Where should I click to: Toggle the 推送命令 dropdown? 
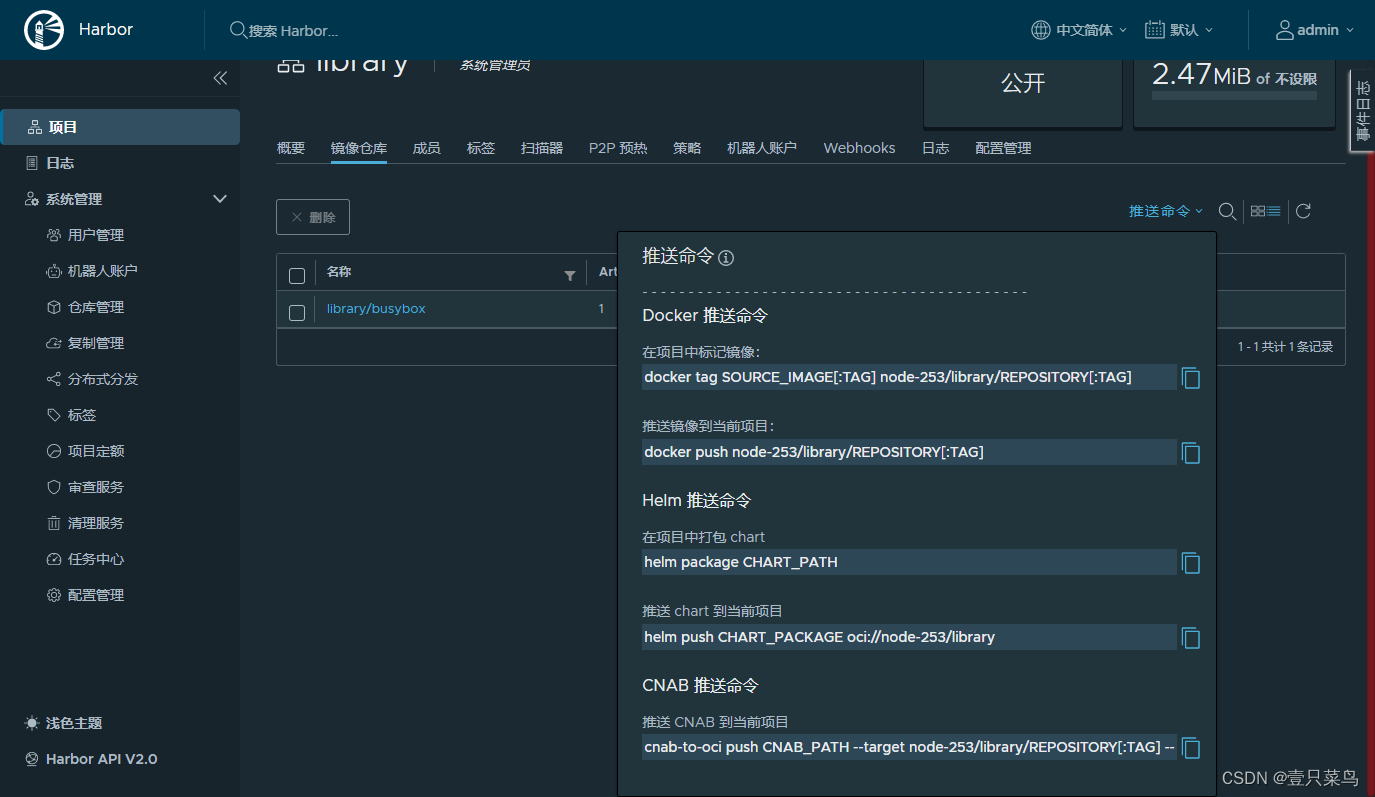click(x=1167, y=211)
